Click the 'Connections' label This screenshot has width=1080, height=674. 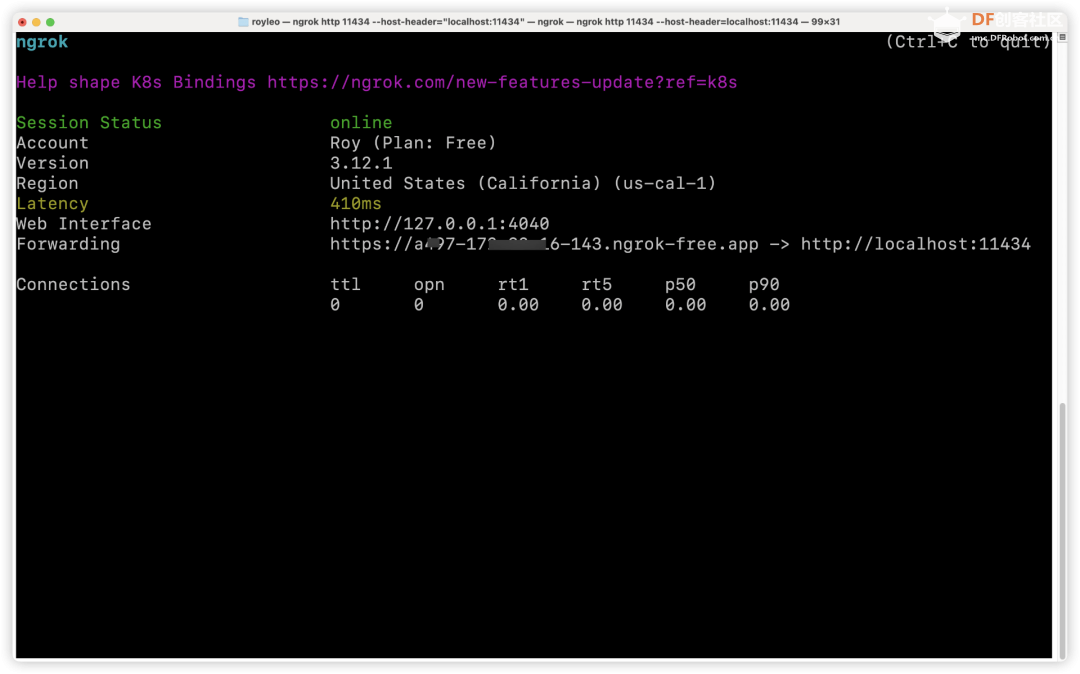(x=73, y=285)
